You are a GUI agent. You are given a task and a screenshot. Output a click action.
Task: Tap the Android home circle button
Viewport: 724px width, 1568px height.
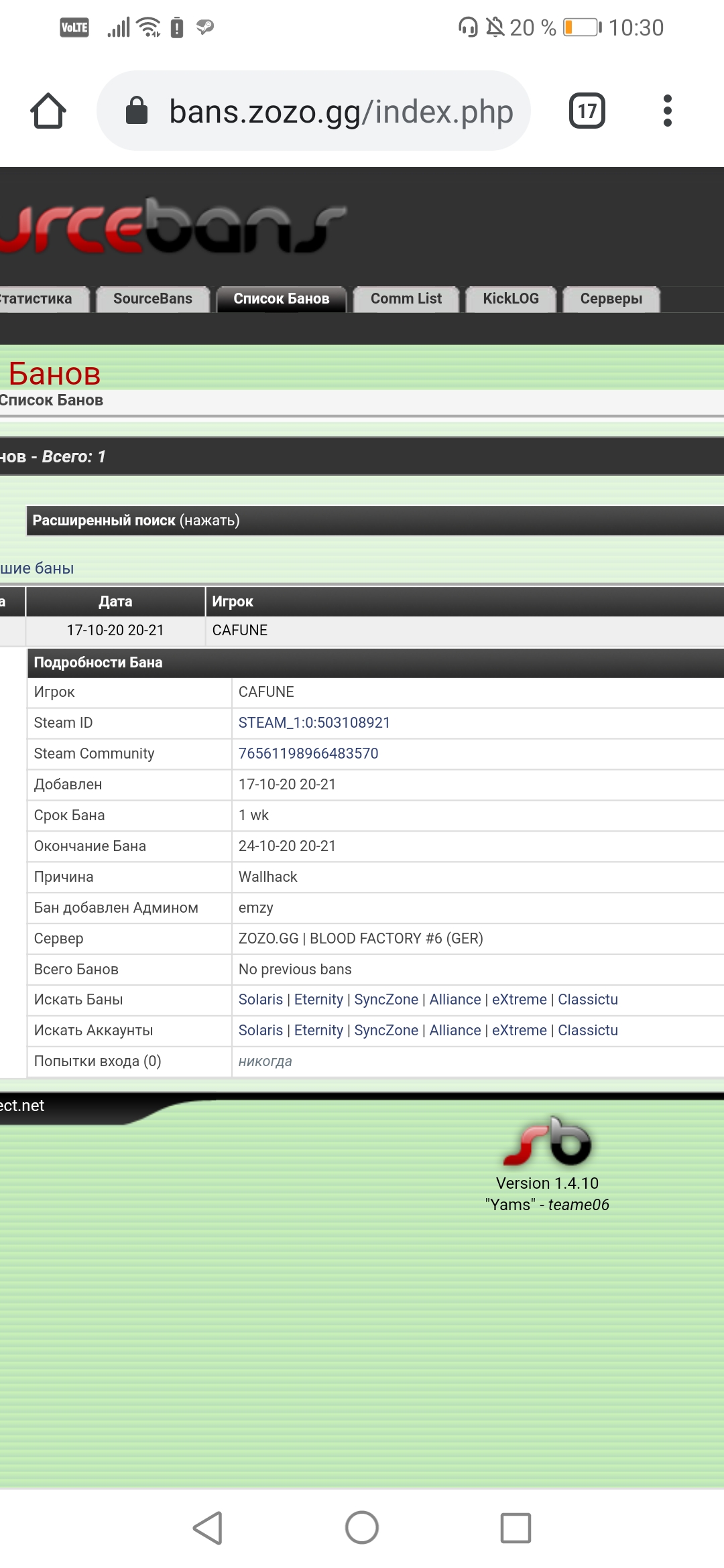click(x=362, y=1528)
